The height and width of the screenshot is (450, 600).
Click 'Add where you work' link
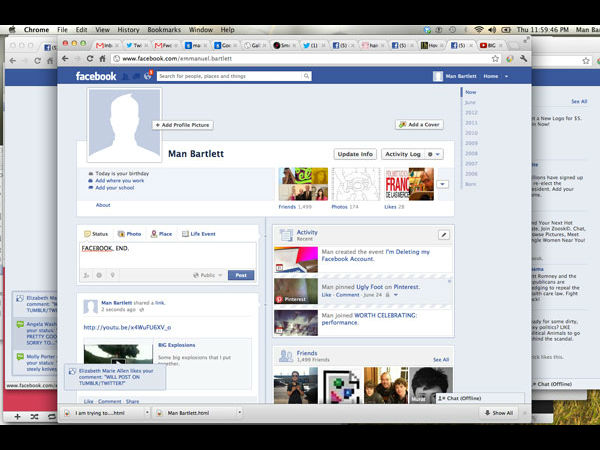(120, 181)
